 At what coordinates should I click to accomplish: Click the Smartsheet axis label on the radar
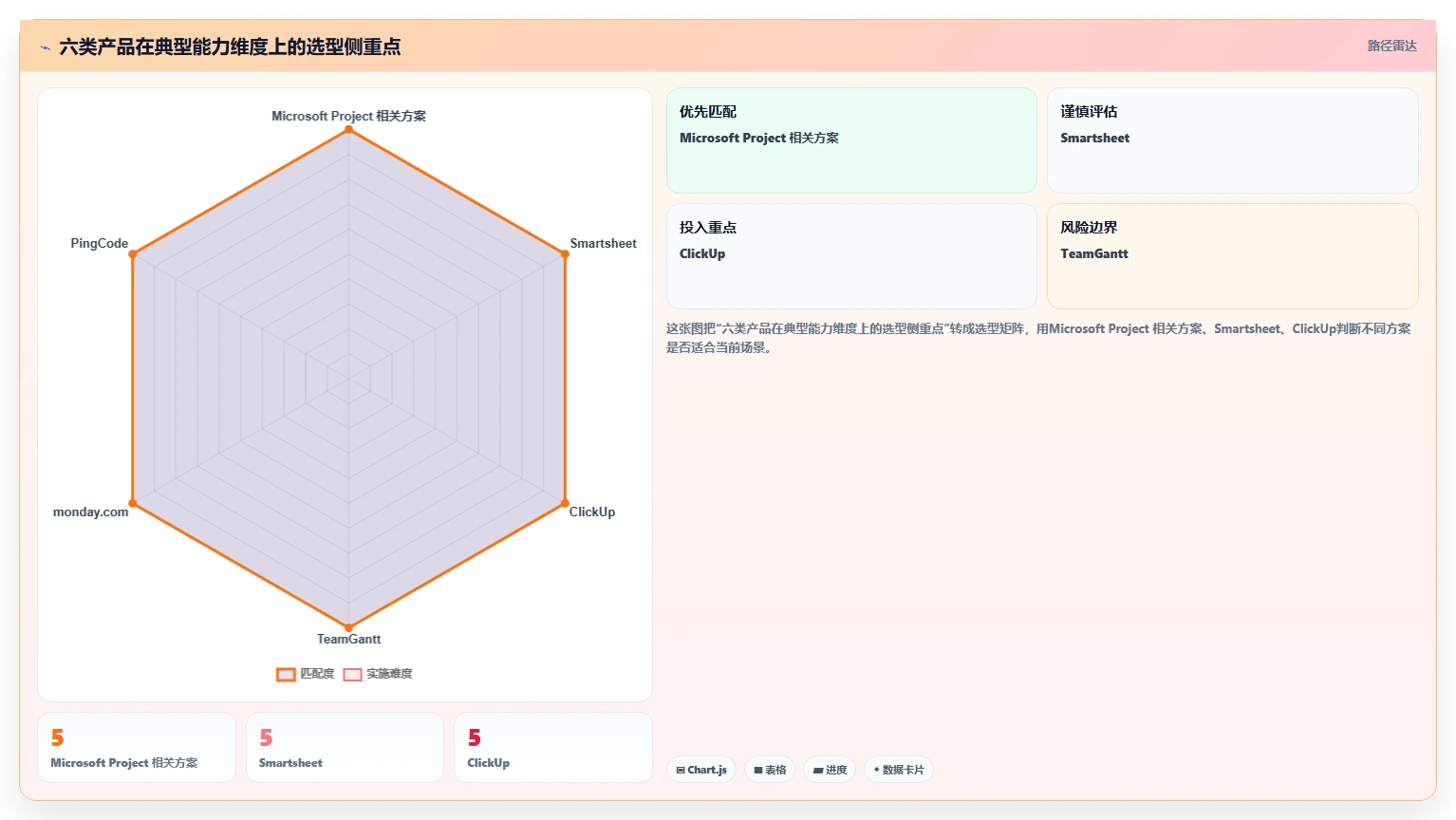603,243
